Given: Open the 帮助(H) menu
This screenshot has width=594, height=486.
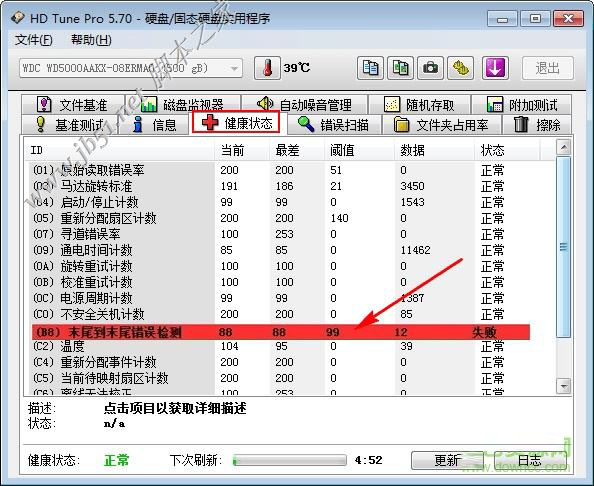Looking at the screenshot, I should click(x=91, y=40).
